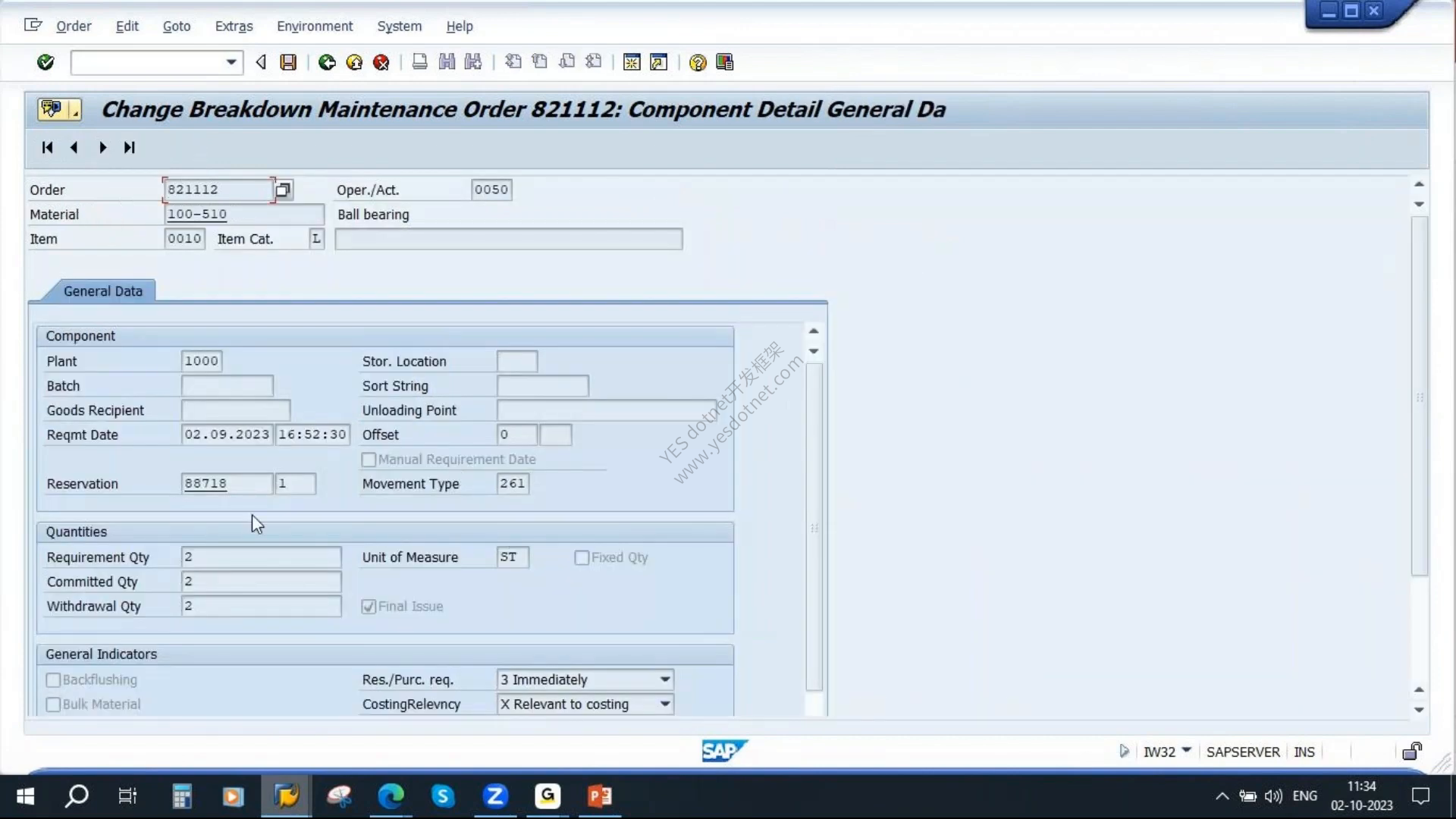Click the Order field search help button

coord(284,190)
